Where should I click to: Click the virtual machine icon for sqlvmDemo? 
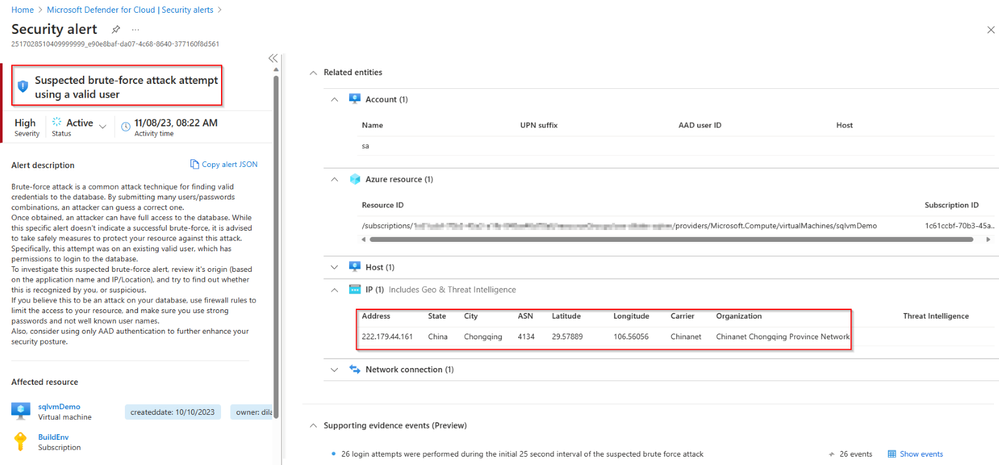(21, 411)
